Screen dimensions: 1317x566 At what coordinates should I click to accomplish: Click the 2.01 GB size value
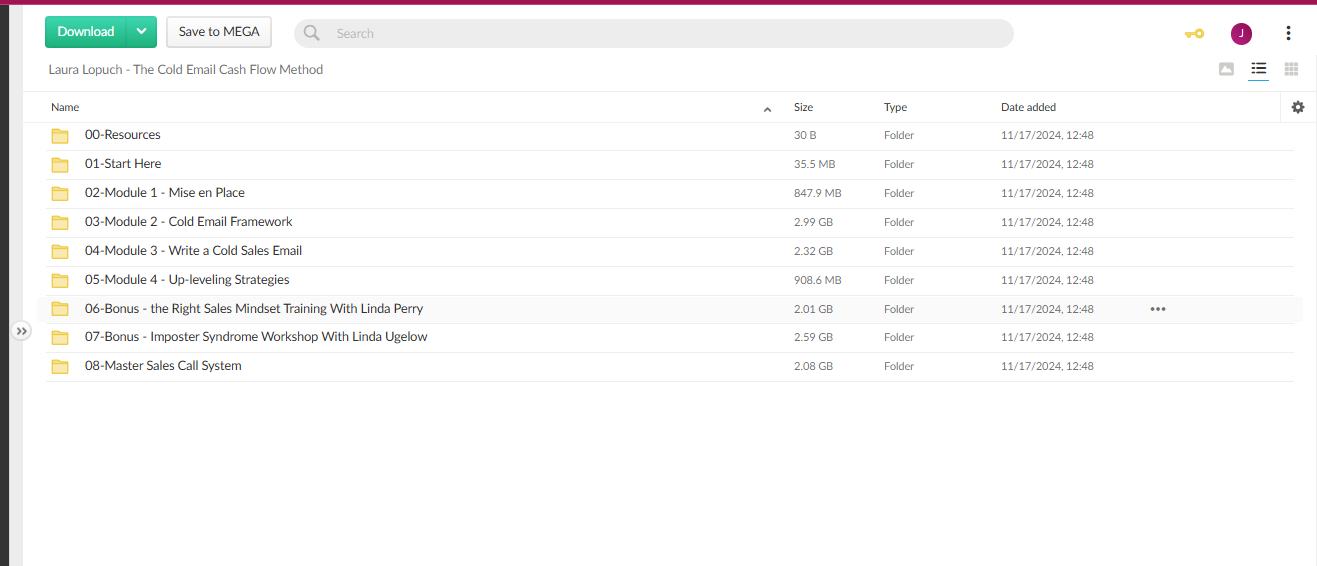point(813,309)
